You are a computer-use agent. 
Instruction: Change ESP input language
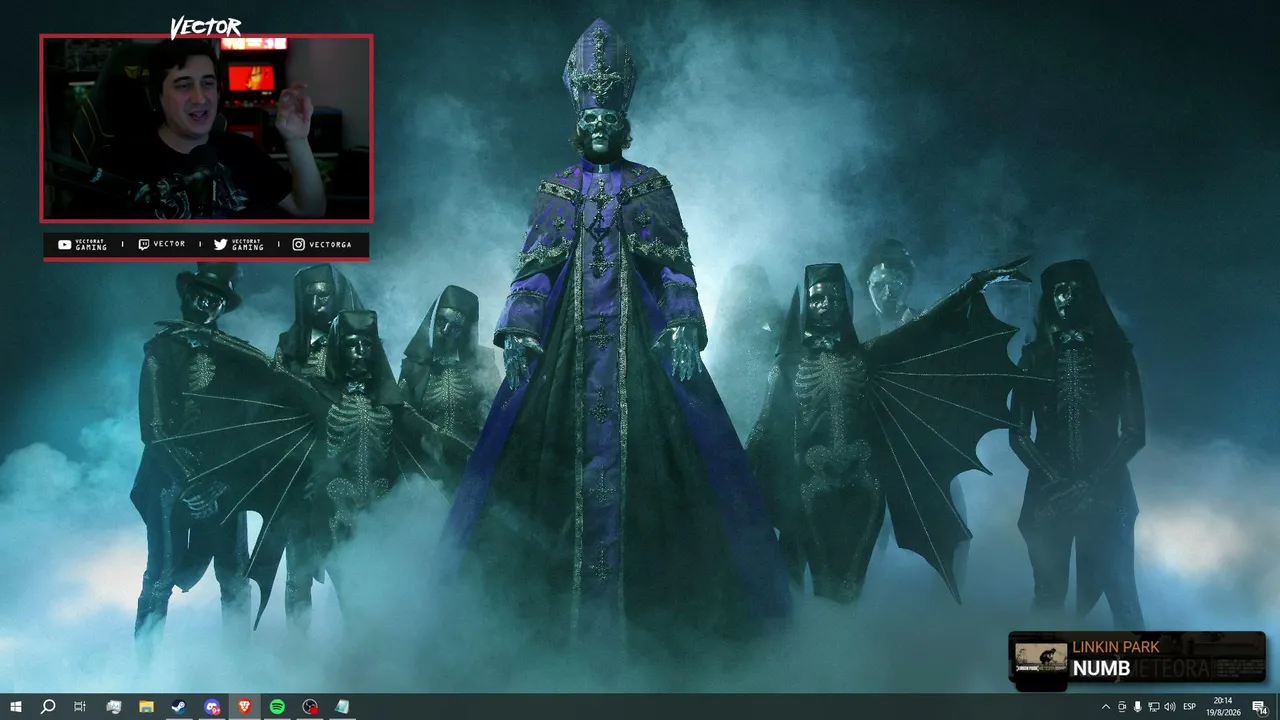tap(1190, 707)
